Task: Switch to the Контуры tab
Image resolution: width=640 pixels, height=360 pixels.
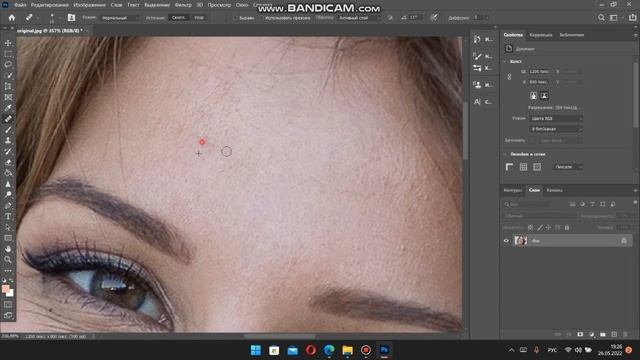Action: 513,190
